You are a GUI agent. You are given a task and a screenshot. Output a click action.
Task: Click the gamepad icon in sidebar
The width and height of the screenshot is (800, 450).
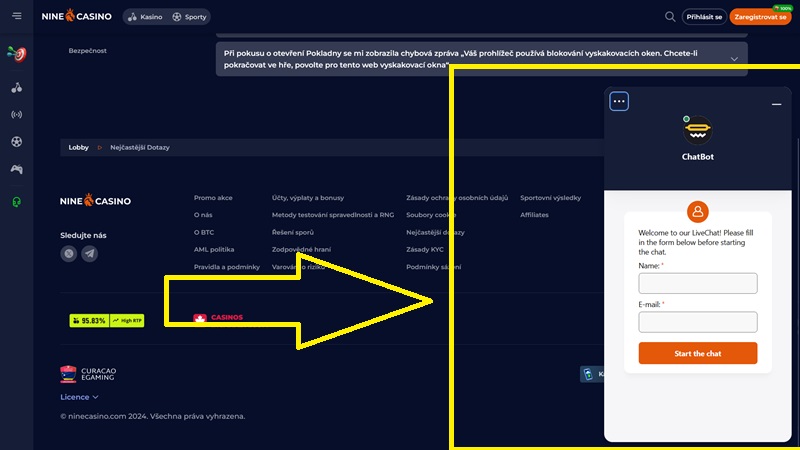point(16,169)
